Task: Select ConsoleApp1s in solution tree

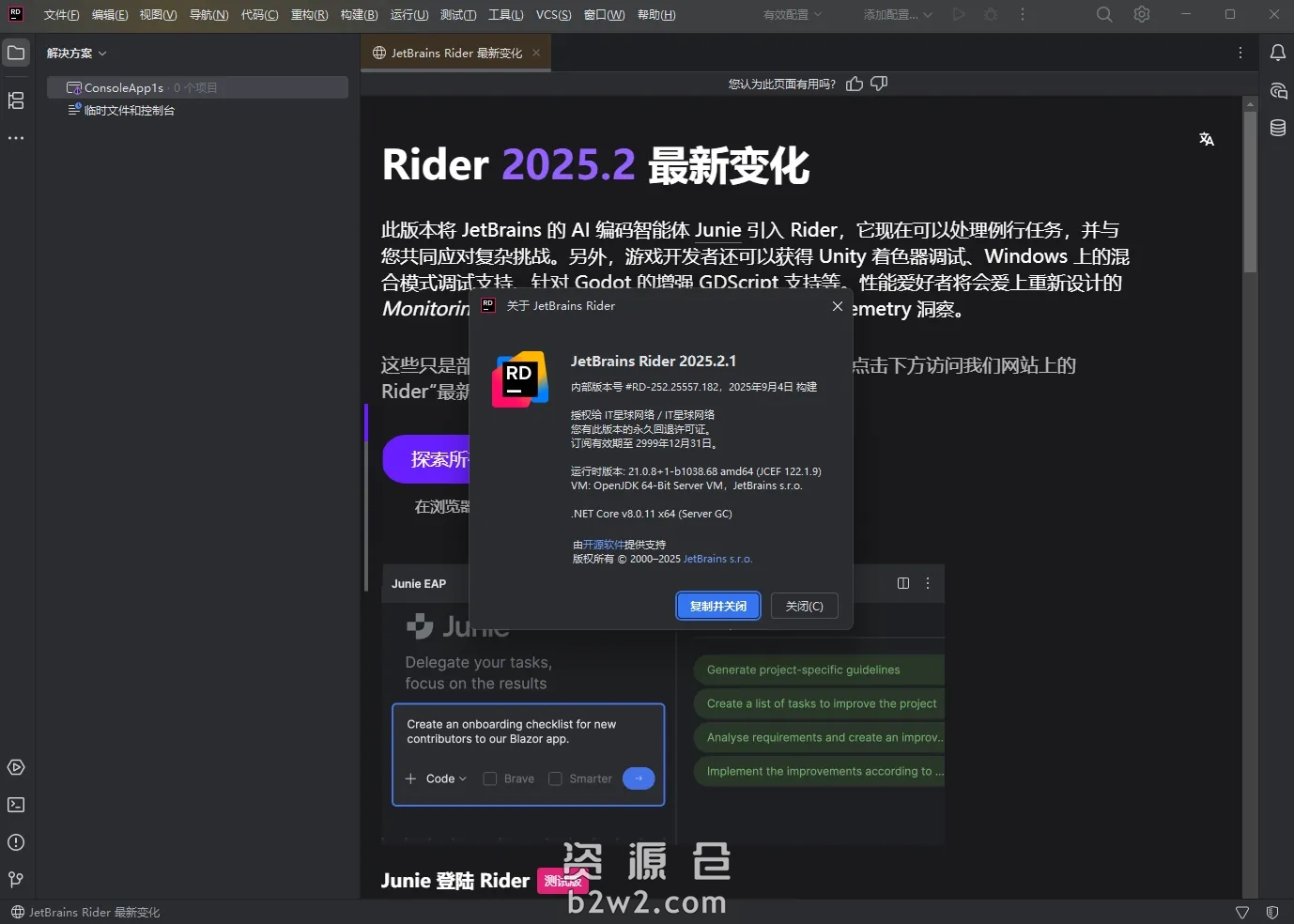Action: [123, 87]
